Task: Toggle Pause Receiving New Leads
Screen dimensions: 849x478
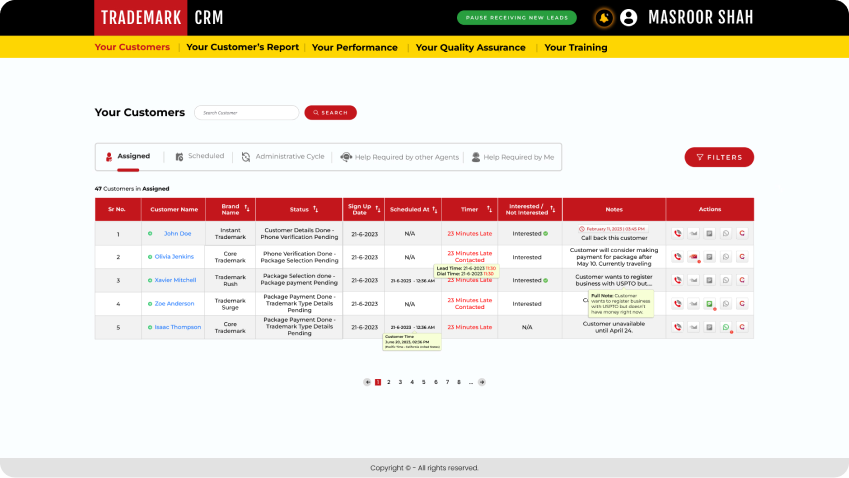Action: pyautogui.click(x=517, y=18)
